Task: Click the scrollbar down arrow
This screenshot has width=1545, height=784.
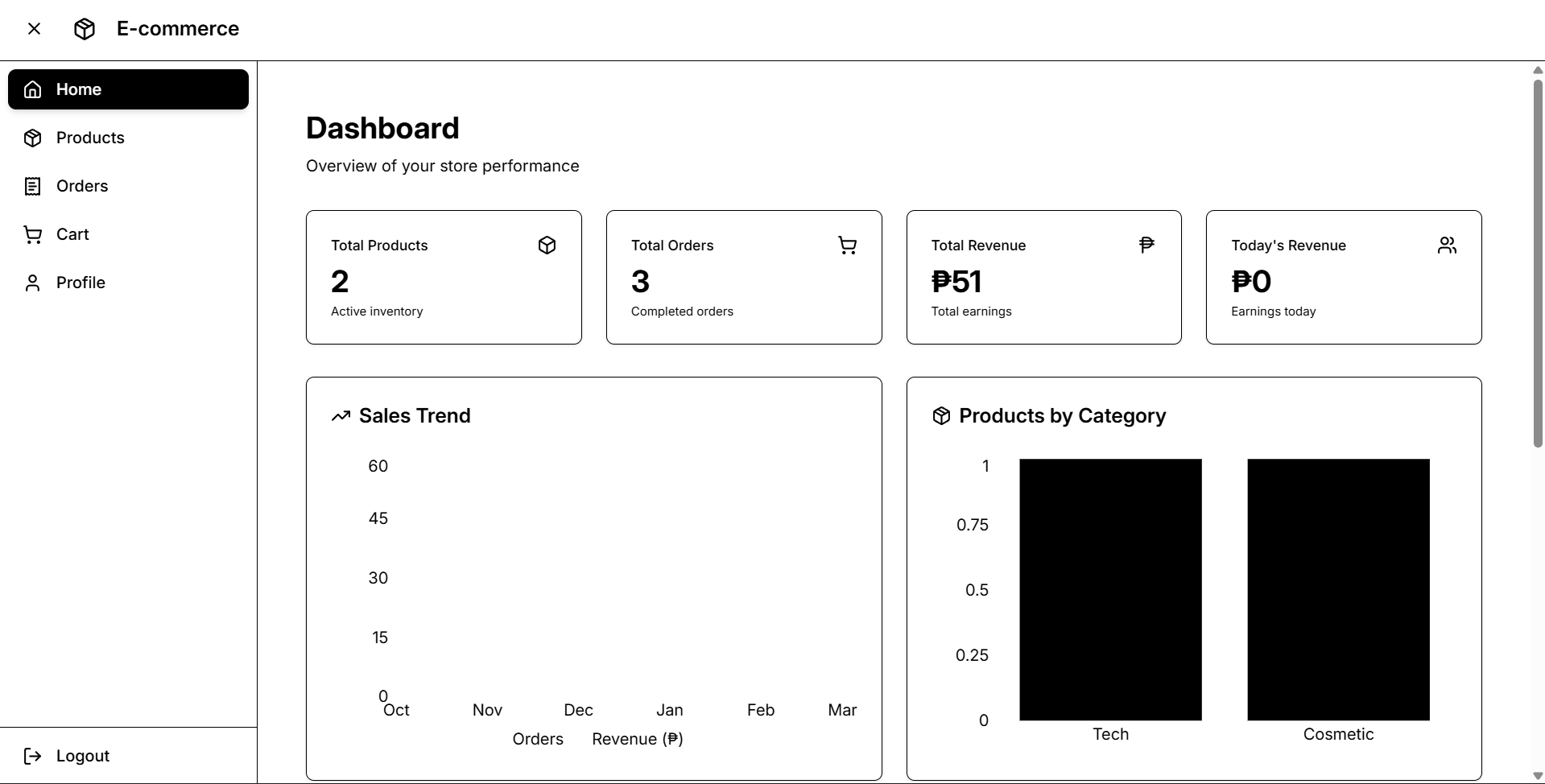Action: click(x=1538, y=776)
